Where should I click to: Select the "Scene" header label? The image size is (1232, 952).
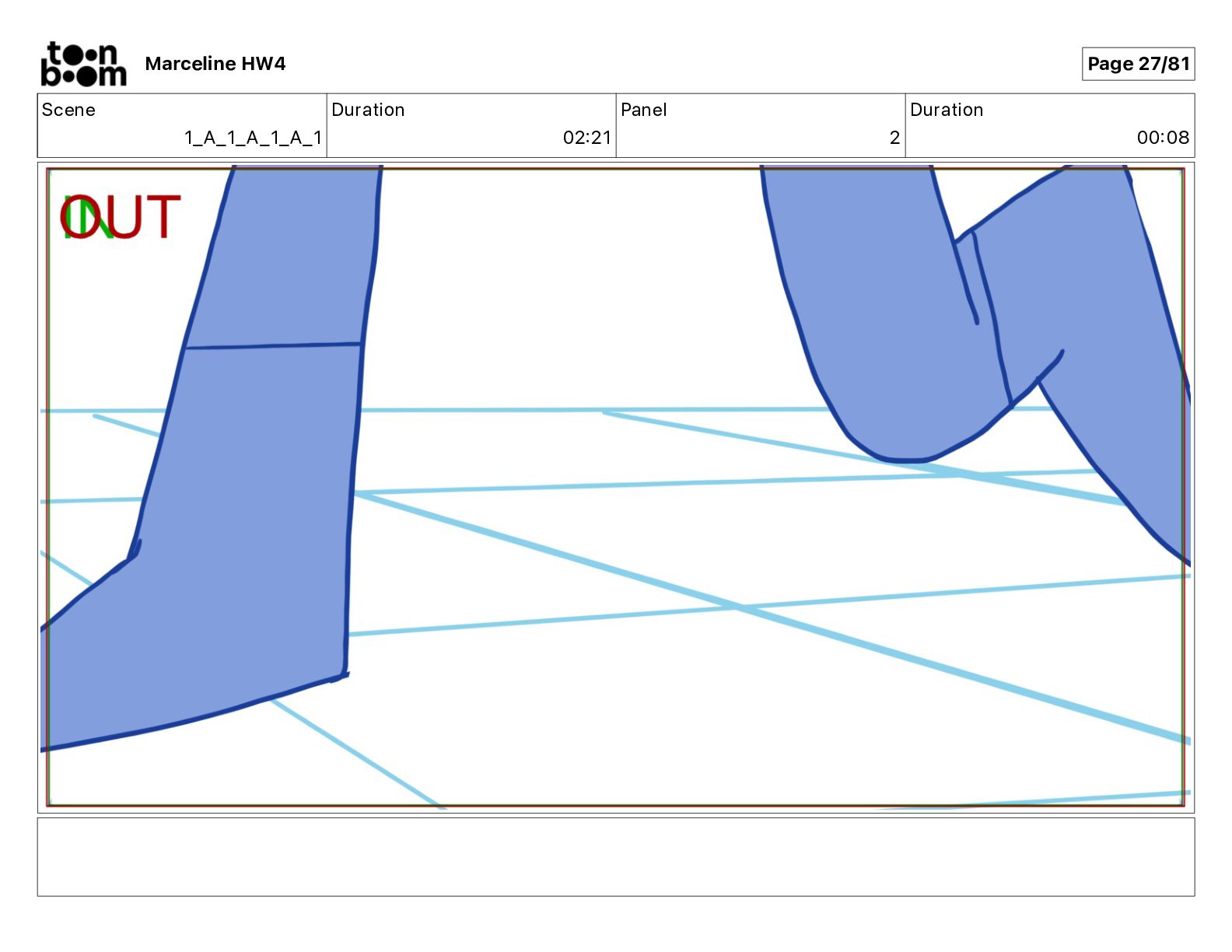point(68,110)
